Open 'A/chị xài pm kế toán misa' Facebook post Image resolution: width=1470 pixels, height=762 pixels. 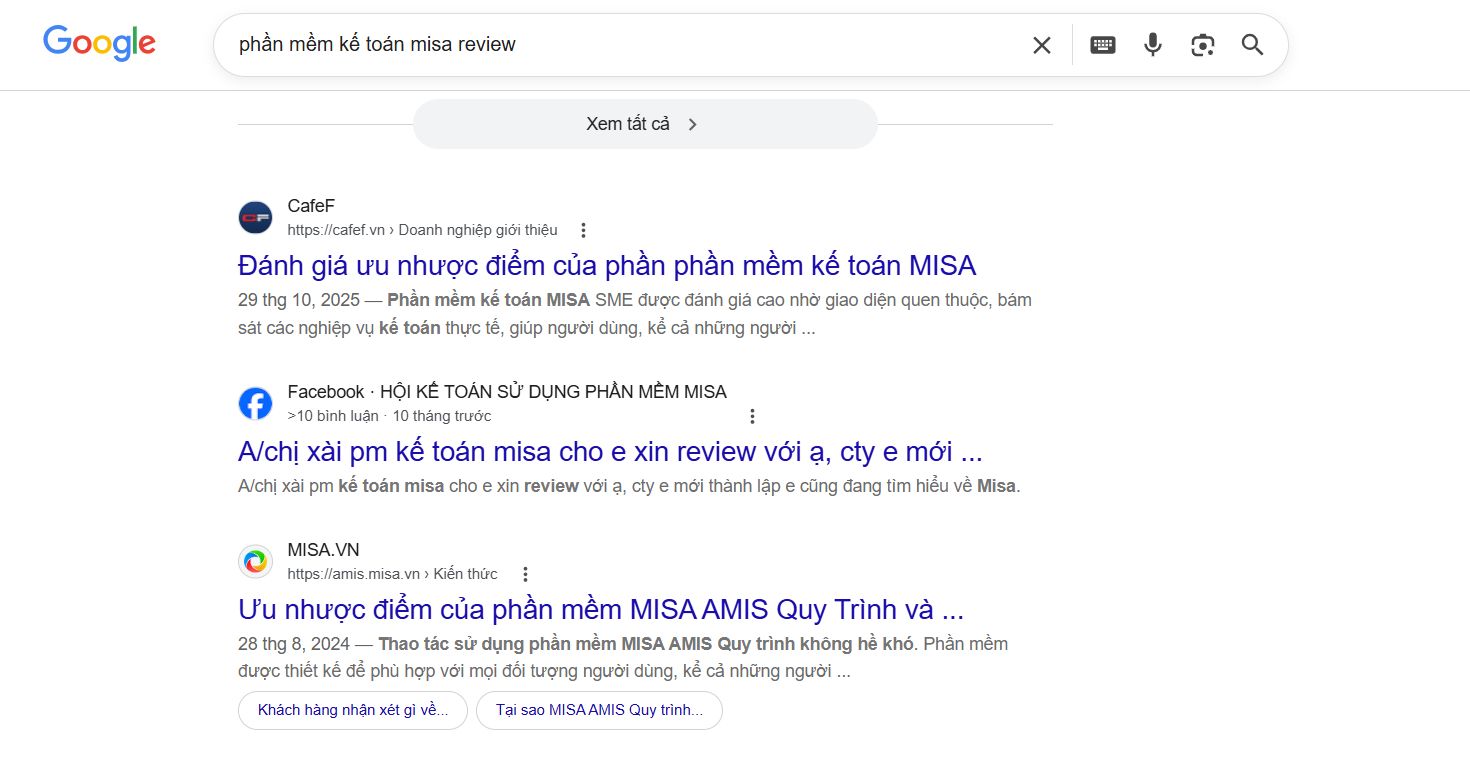(x=610, y=451)
